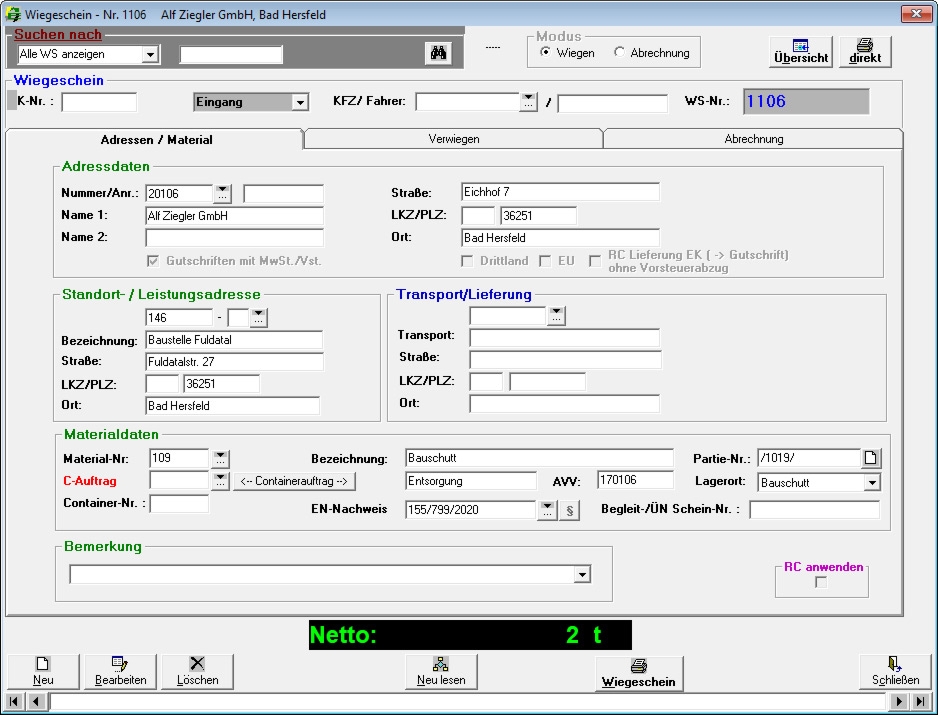Click the Löschen delete button
Screen dimensions: 938x715
click(x=197, y=671)
